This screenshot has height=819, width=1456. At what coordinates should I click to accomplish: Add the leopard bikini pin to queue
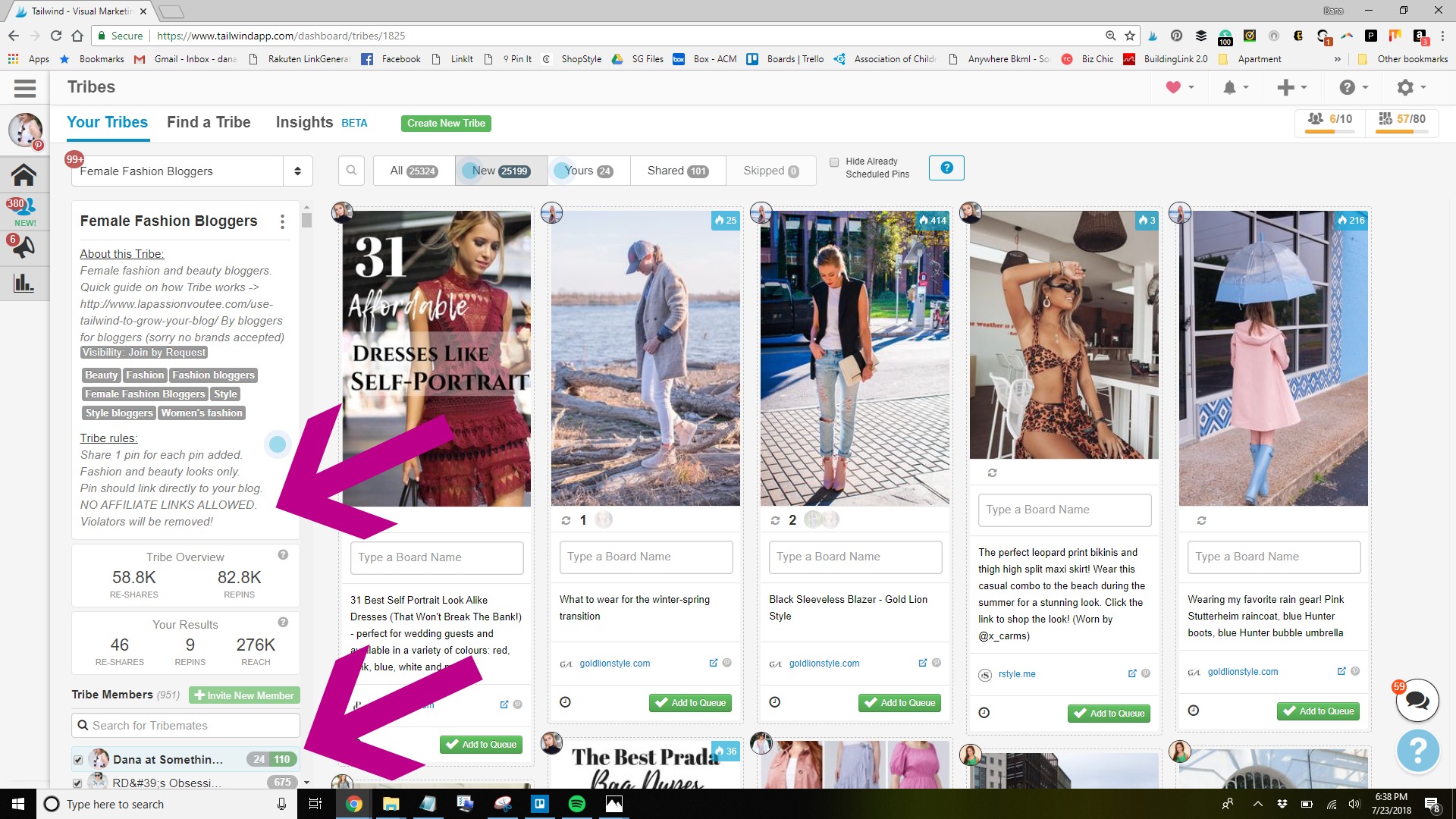click(1109, 714)
